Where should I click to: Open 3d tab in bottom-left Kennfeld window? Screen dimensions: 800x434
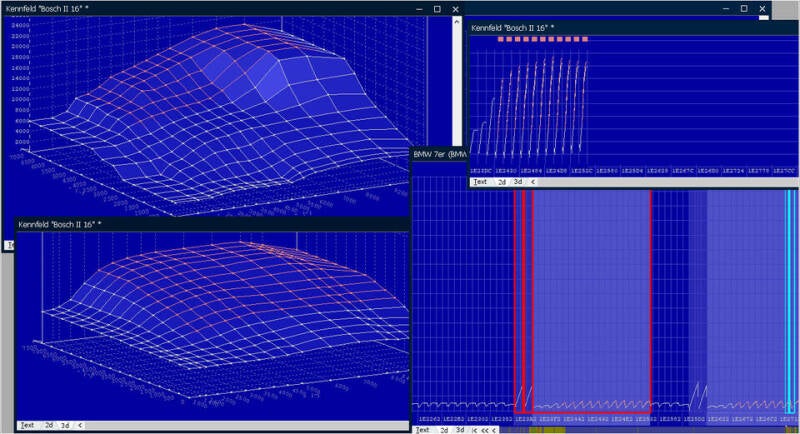click(x=65, y=425)
